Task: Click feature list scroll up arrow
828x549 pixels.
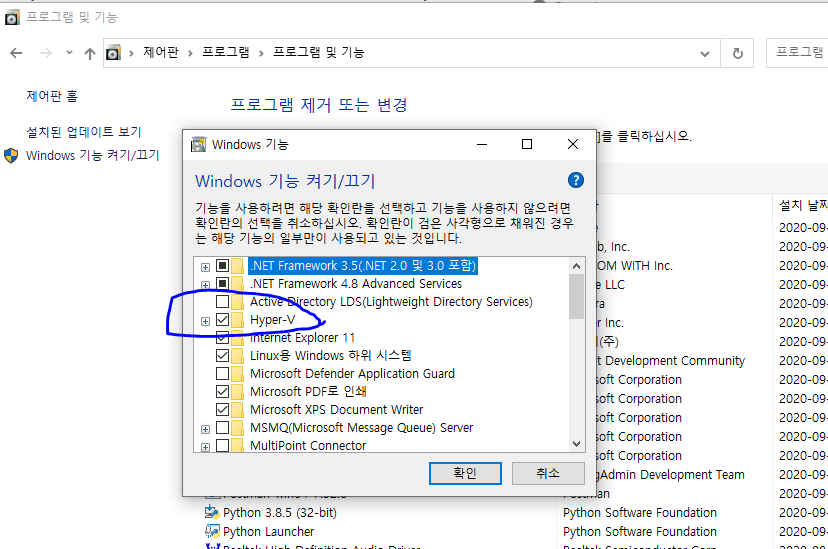Action: [577, 266]
